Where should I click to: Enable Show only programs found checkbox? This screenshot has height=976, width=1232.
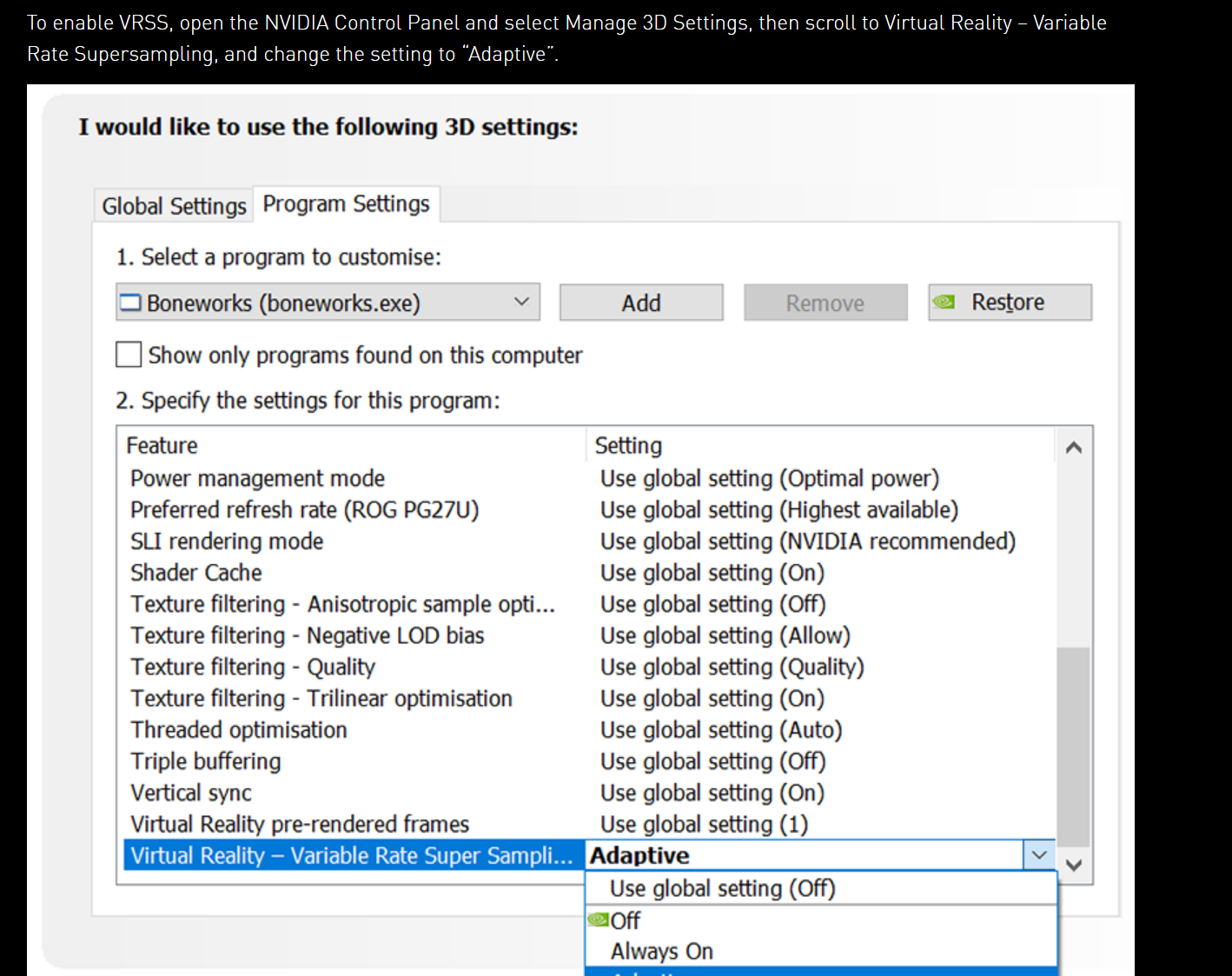pos(129,355)
